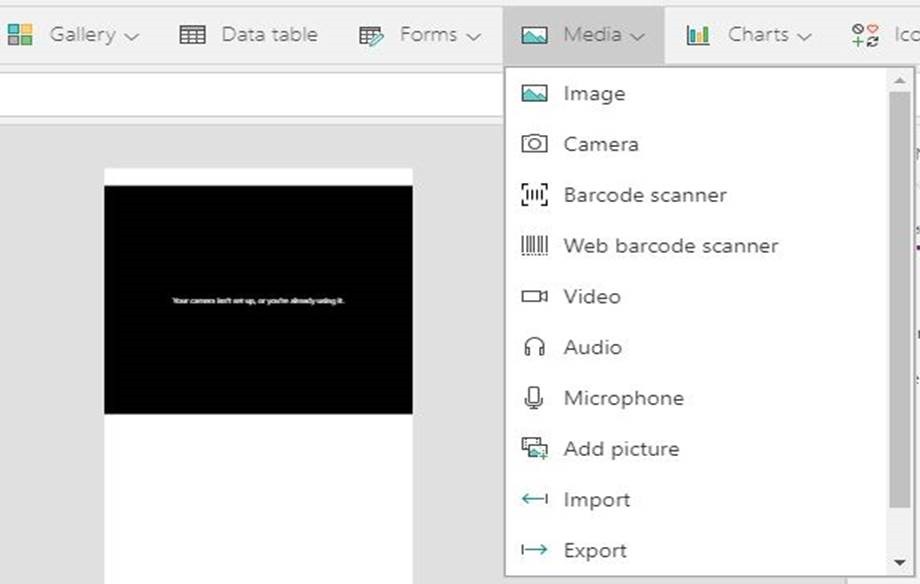The height and width of the screenshot is (584, 920).
Task: Click the formula bar input field
Action: pyautogui.click(x=250, y=95)
